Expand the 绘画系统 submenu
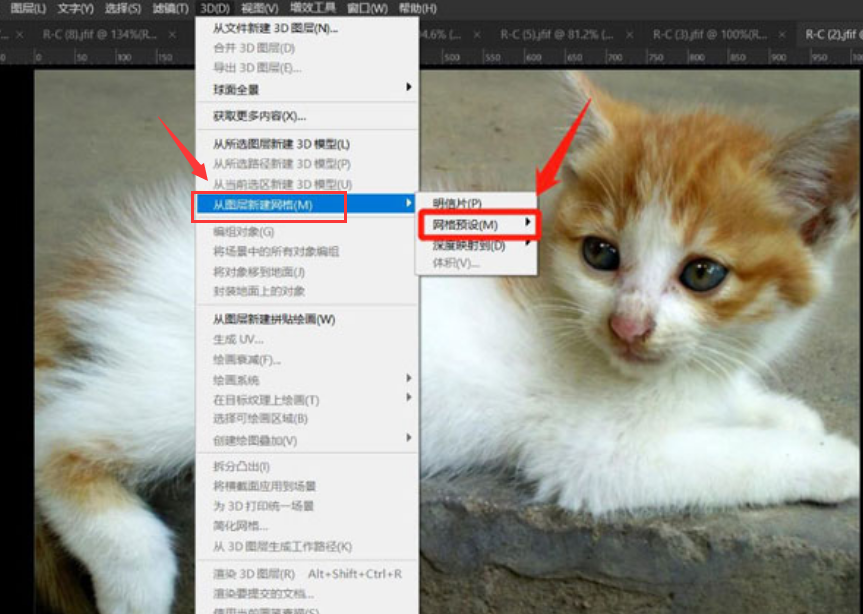 307,380
